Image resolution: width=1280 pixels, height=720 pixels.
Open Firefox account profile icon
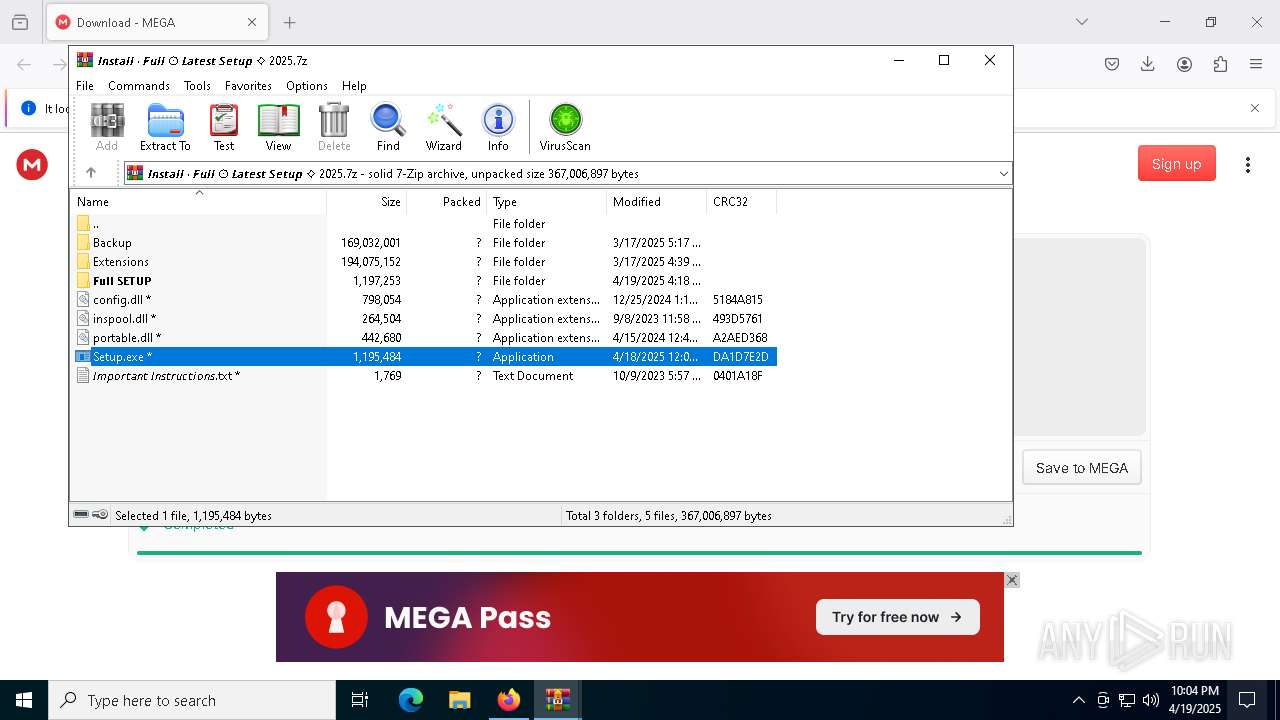(x=1184, y=64)
